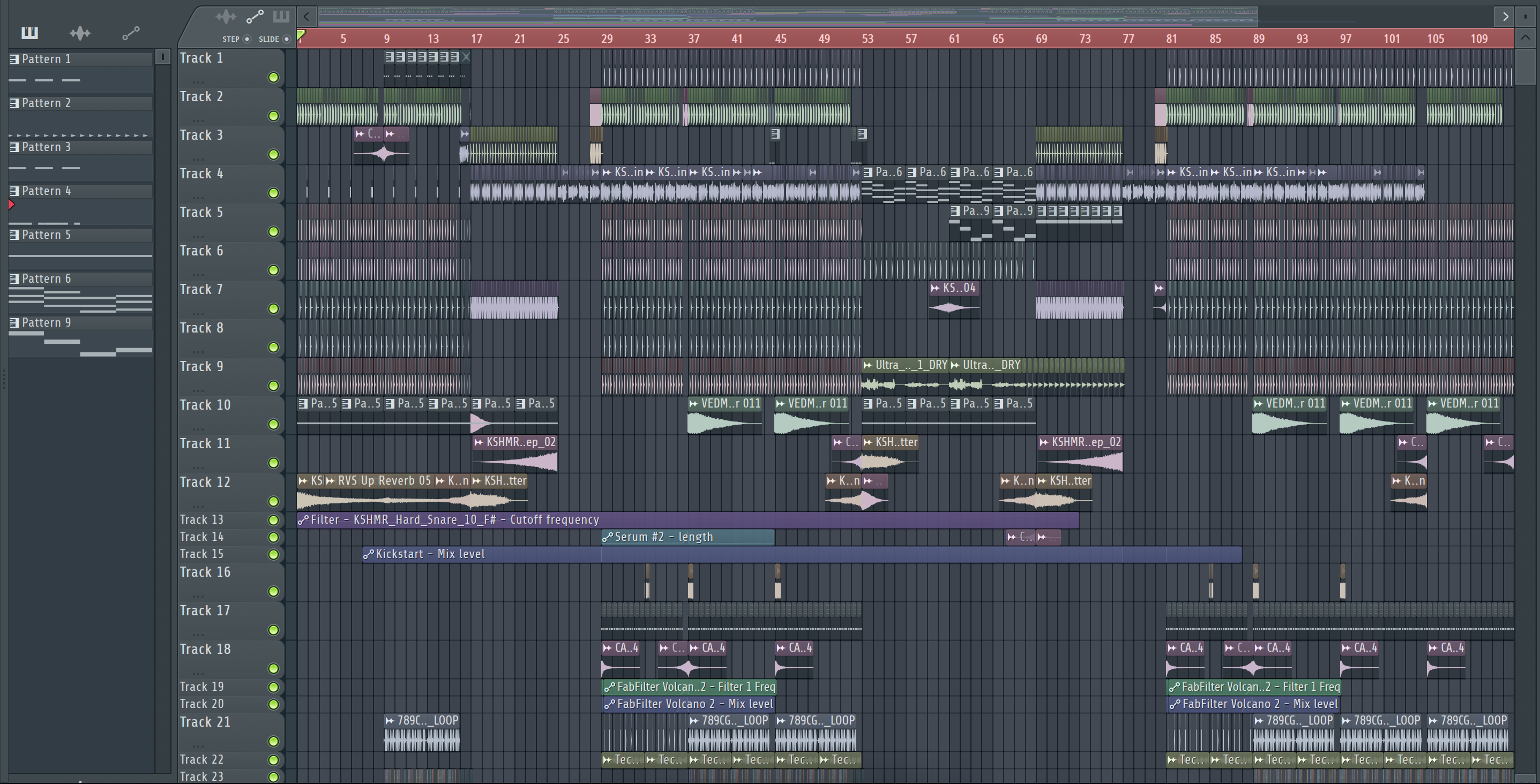Switch playlist focus to pattern clips icon
The image size is (1540, 784).
(x=281, y=16)
